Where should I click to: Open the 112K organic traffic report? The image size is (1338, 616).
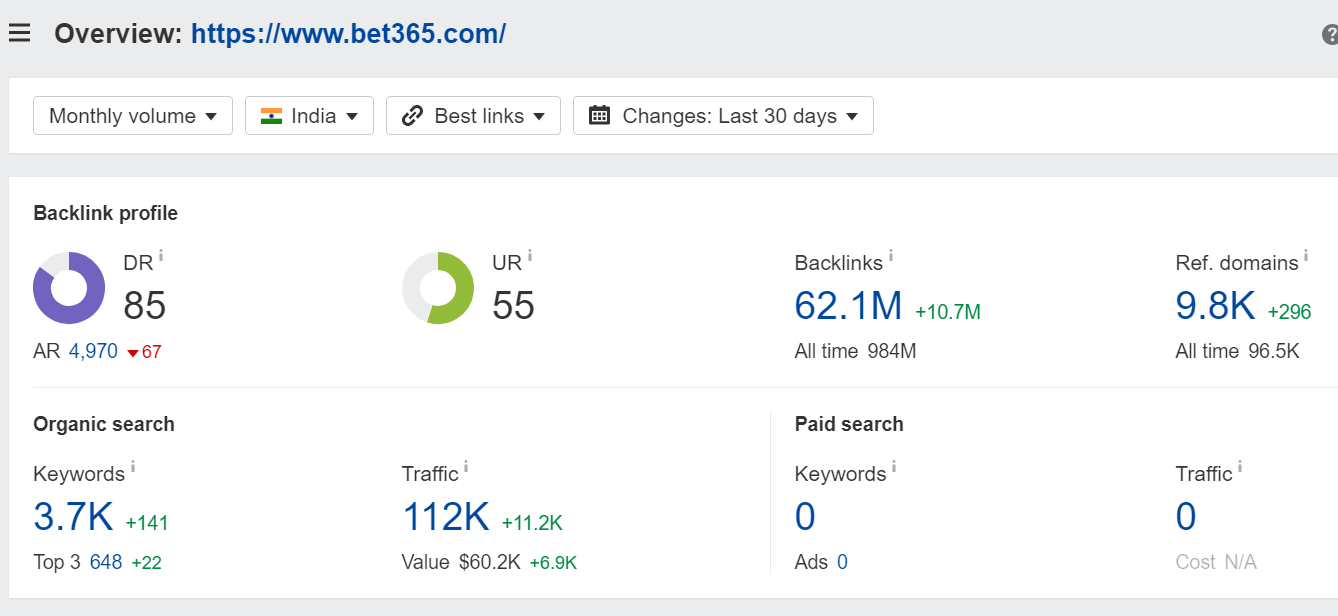[x=446, y=517]
